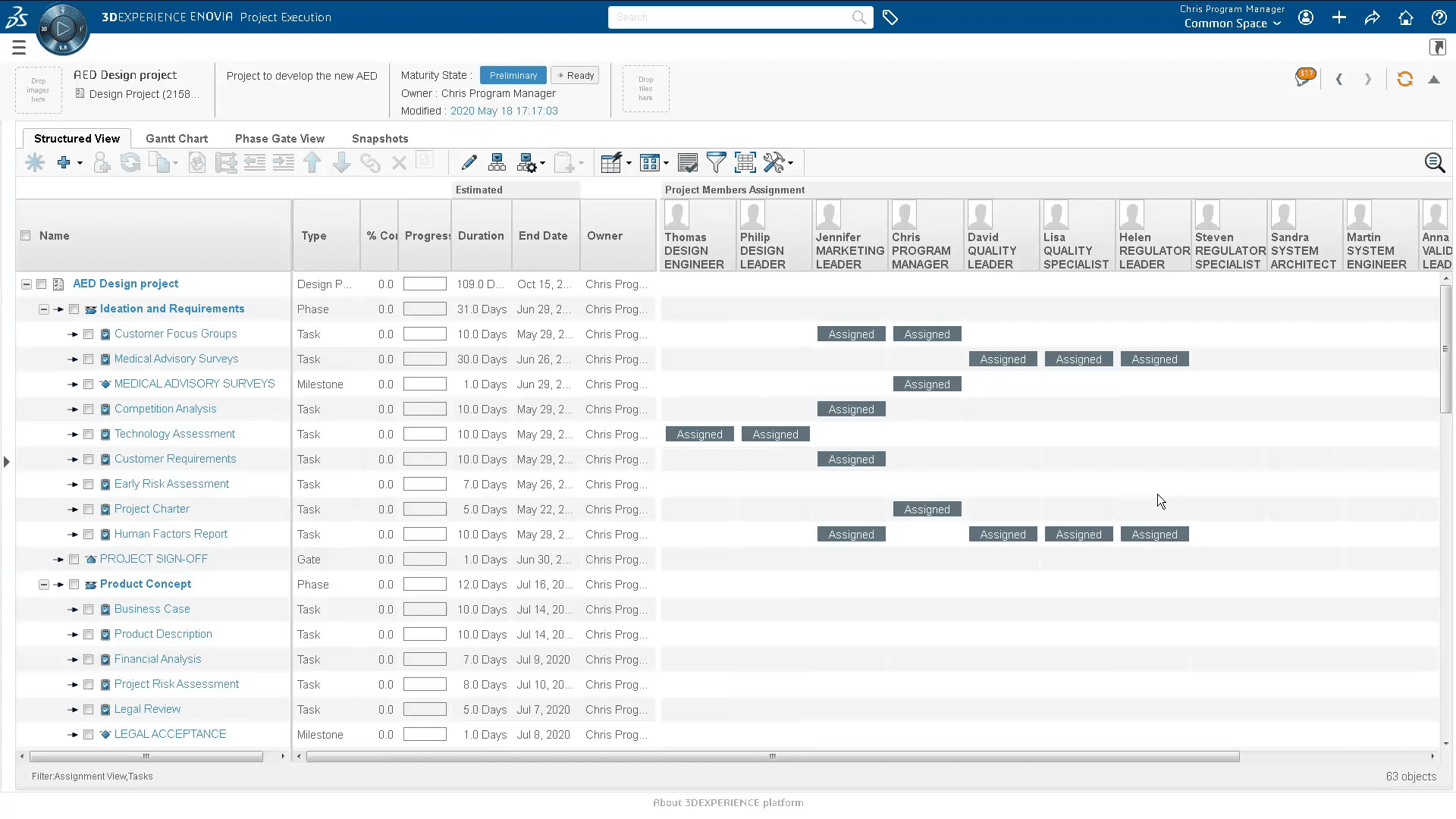The image size is (1456, 819).
Task: Click the wrench and screwdriver tools icon
Action: point(773,162)
